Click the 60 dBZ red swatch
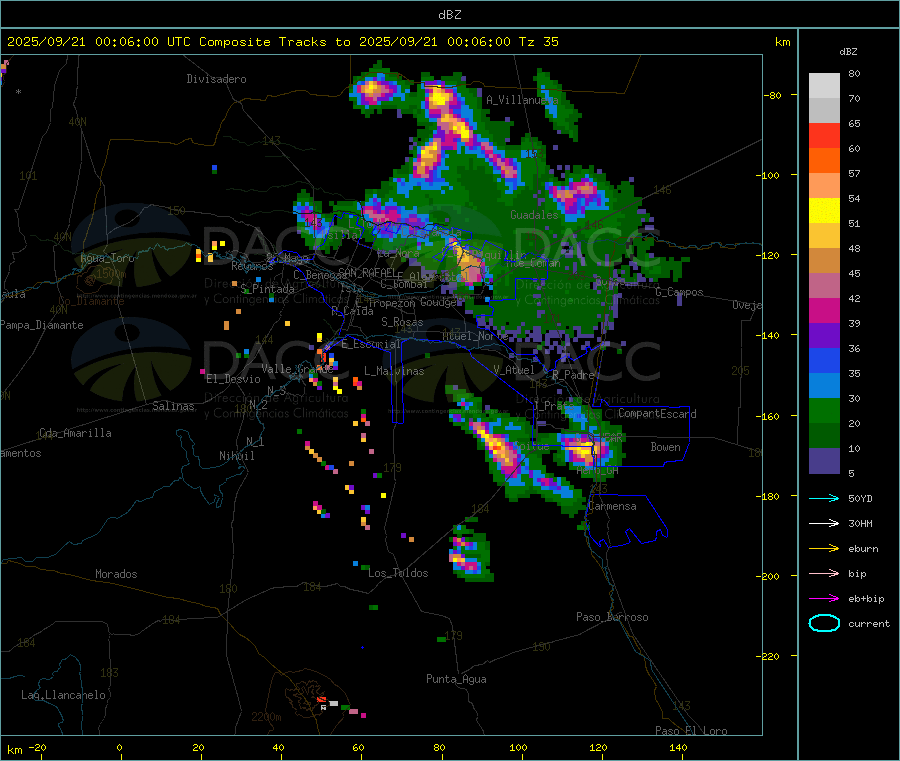 click(x=824, y=135)
